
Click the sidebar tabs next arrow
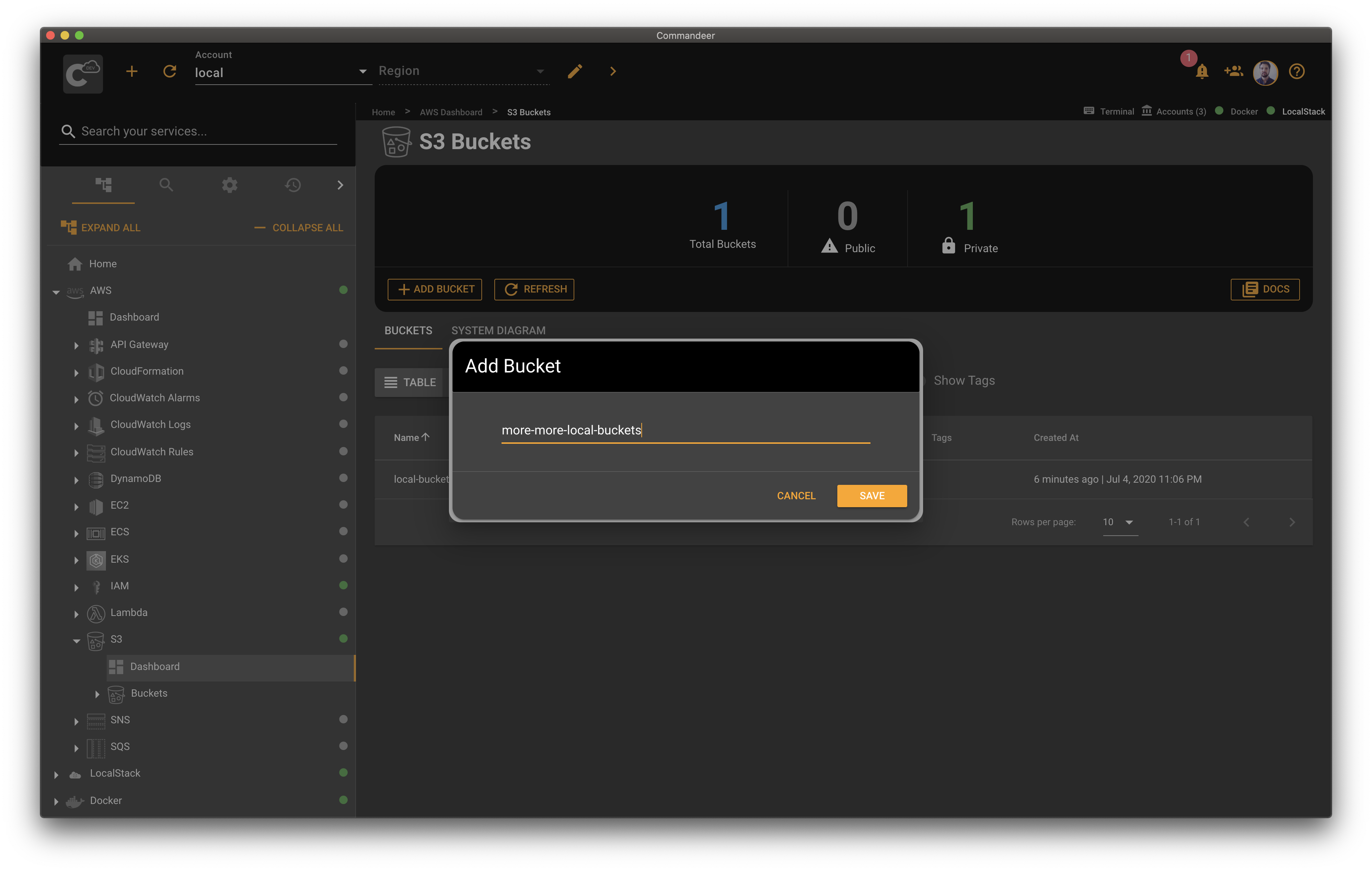click(340, 184)
